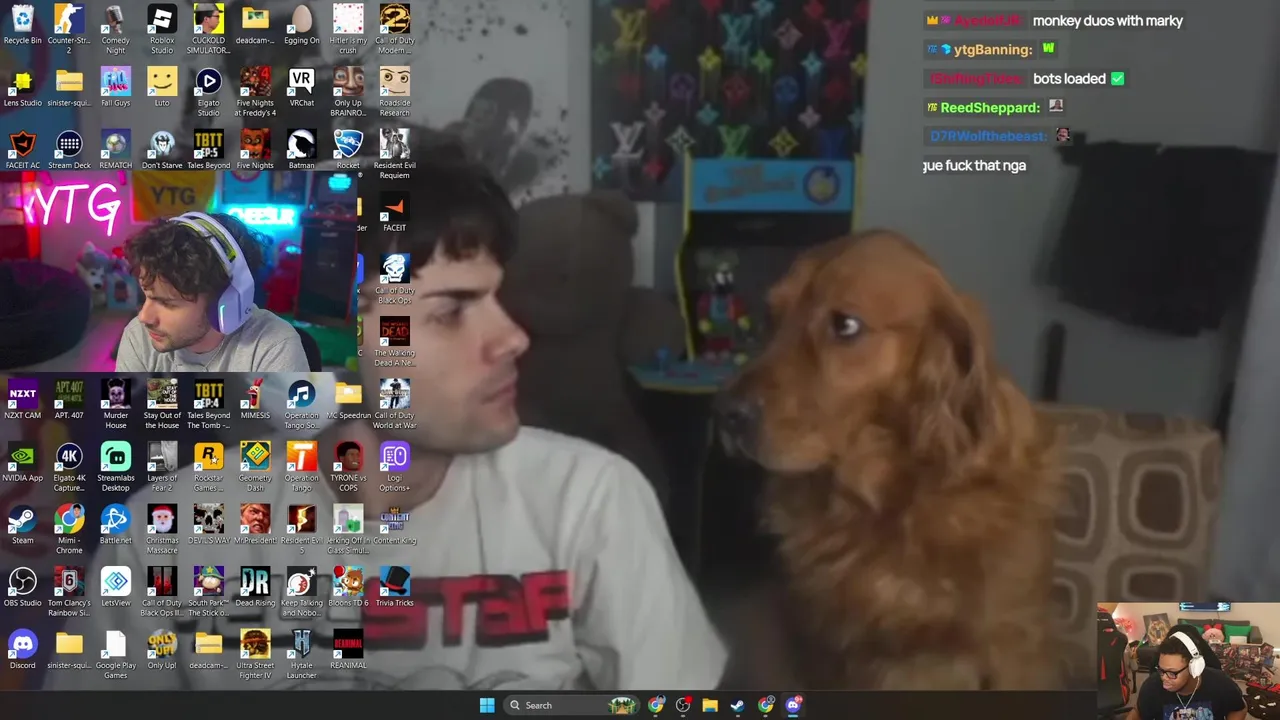This screenshot has width=1280, height=720.
Task: Launch Don't Starve from the desktop
Action: pyautogui.click(x=162, y=150)
